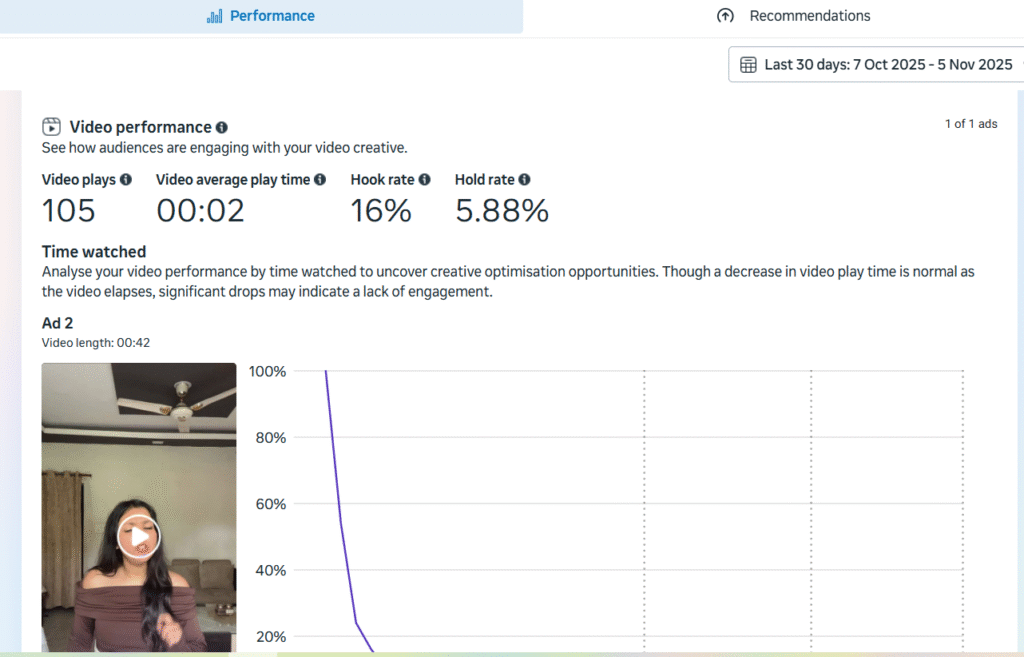Click the info icon next to Video plays
Image resolution: width=1024 pixels, height=657 pixels.
[126, 180]
